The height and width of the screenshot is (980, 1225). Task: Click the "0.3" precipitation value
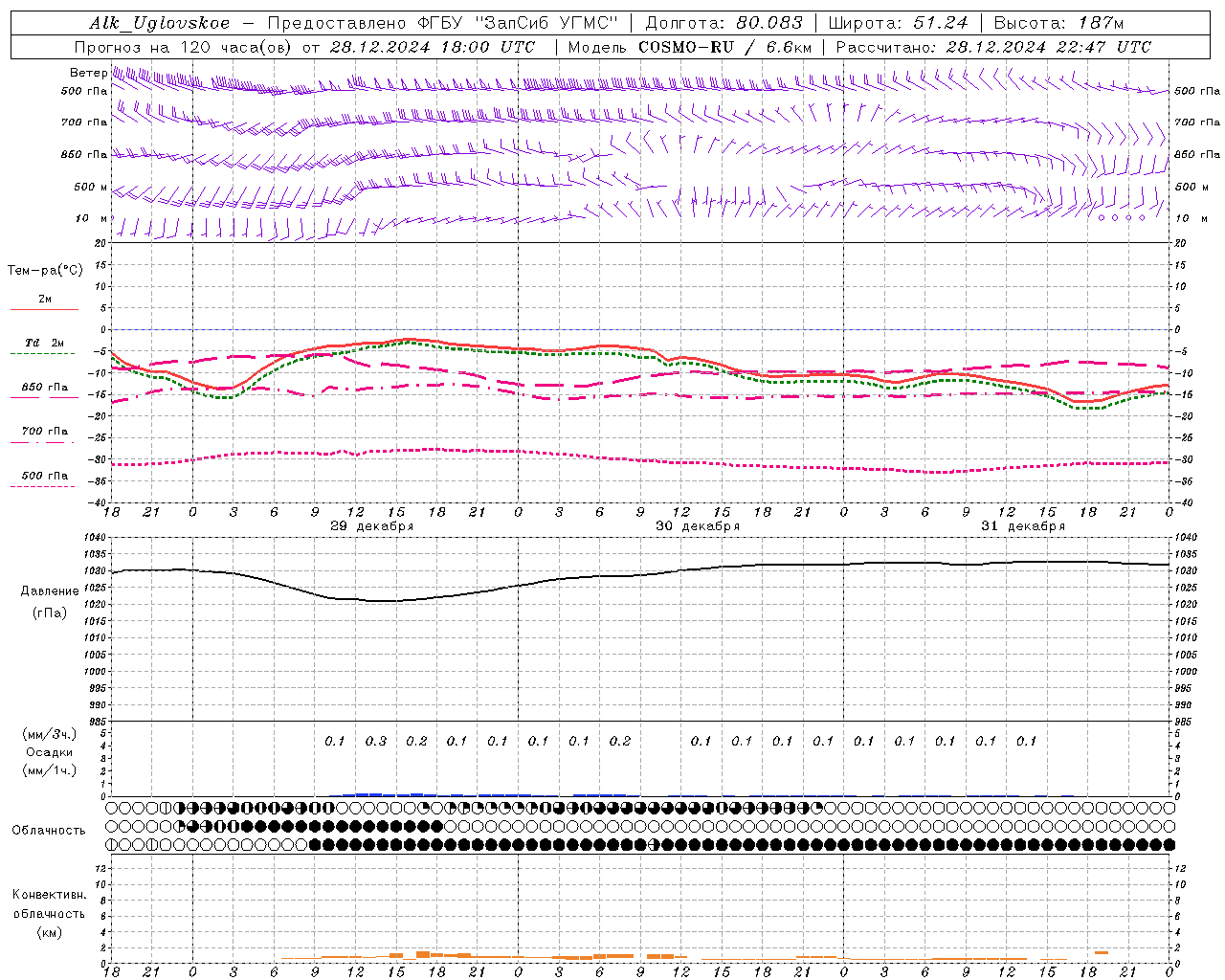tap(376, 742)
